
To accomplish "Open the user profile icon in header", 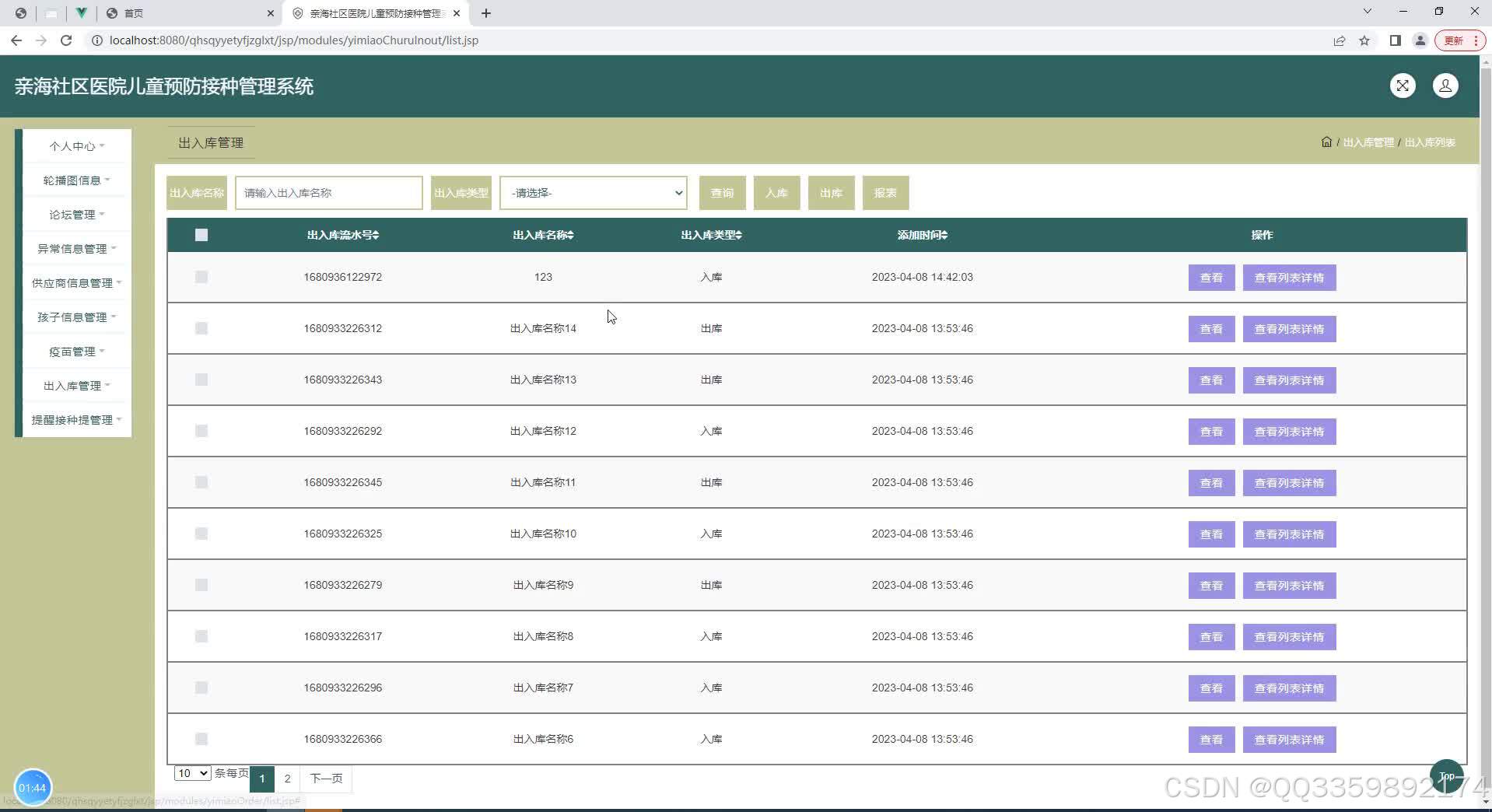I will point(1445,86).
